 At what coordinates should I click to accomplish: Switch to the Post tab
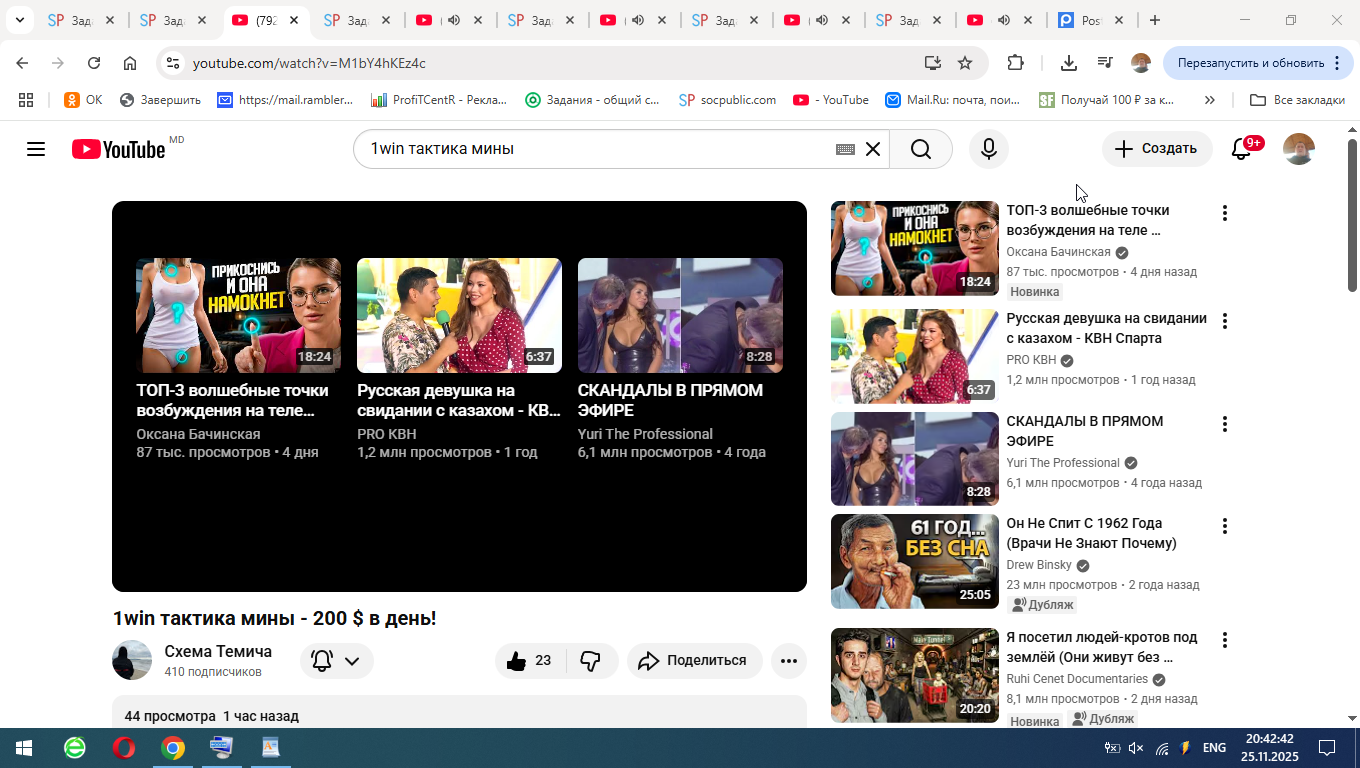(1091, 20)
